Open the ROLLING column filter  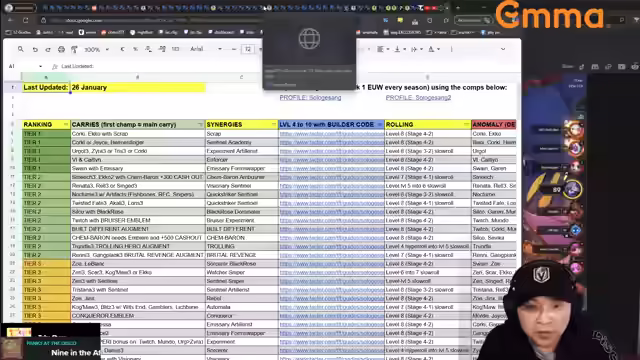click(467, 124)
